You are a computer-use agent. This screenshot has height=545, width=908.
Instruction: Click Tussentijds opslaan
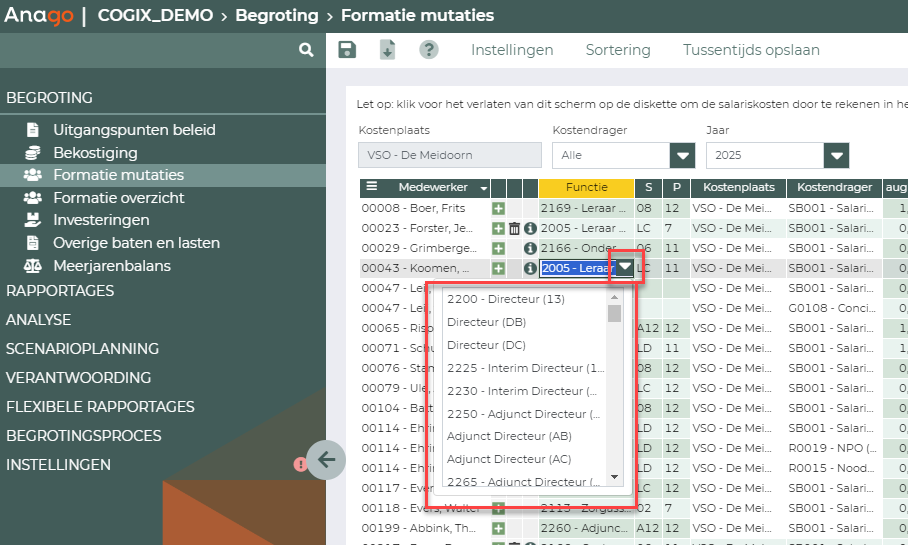751,50
